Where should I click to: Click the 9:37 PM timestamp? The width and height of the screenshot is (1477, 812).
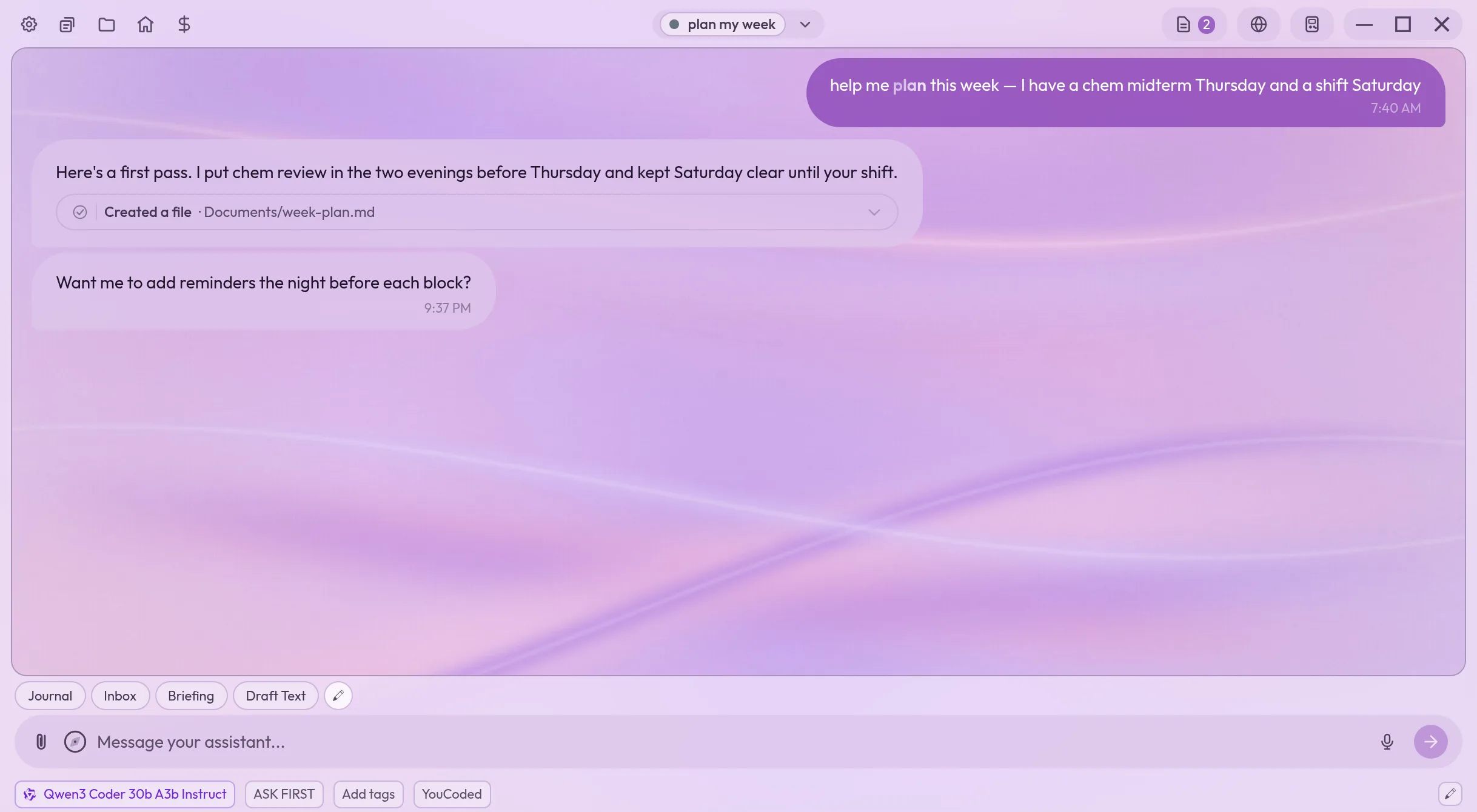(x=447, y=308)
